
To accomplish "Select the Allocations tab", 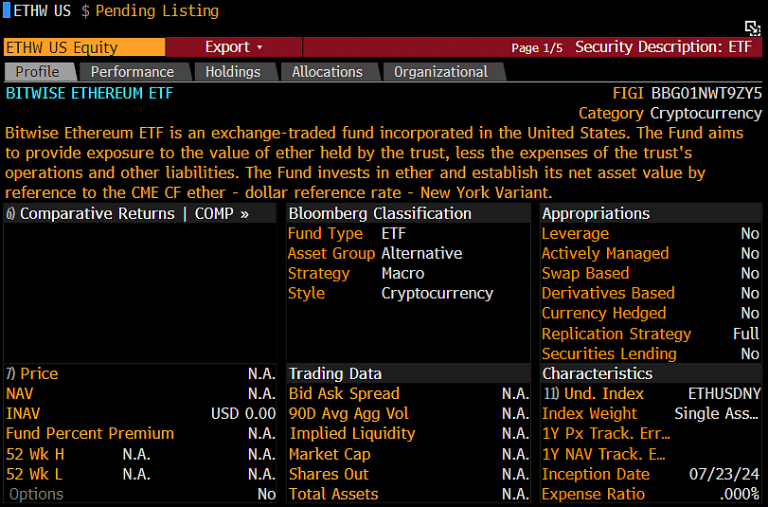I will click(327, 72).
